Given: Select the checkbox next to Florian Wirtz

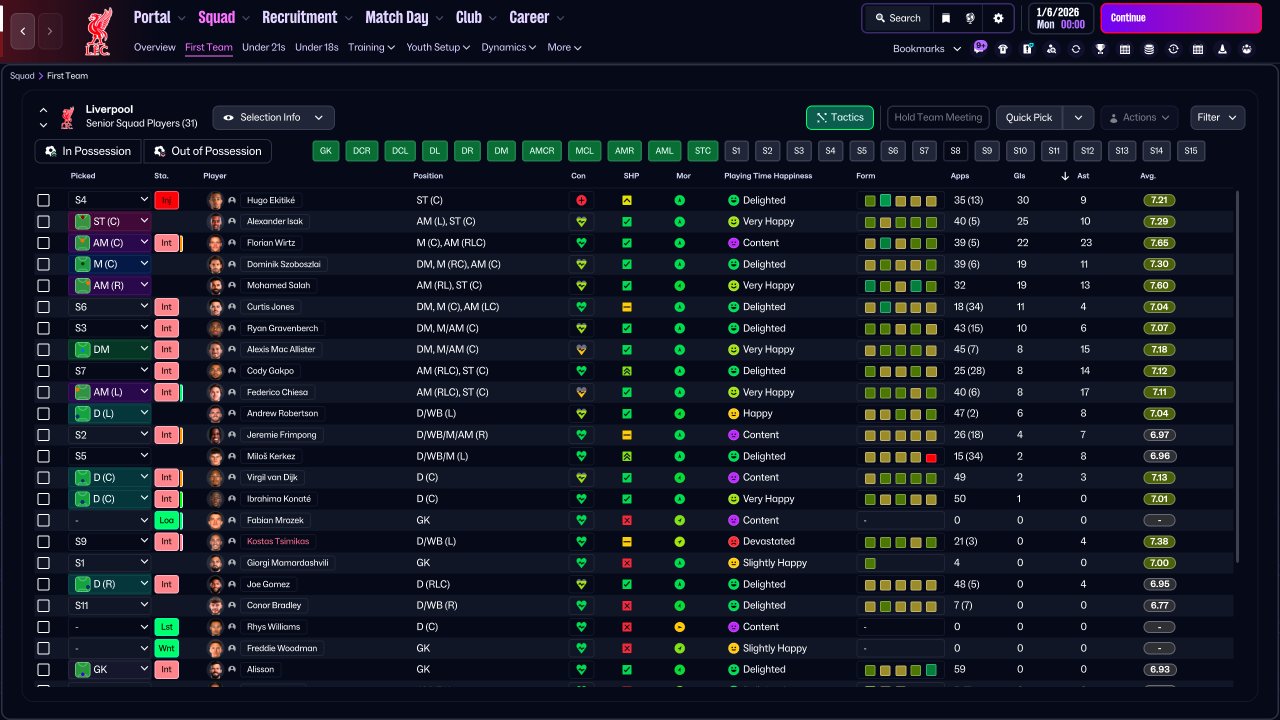Looking at the screenshot, I should click(43, 243).
